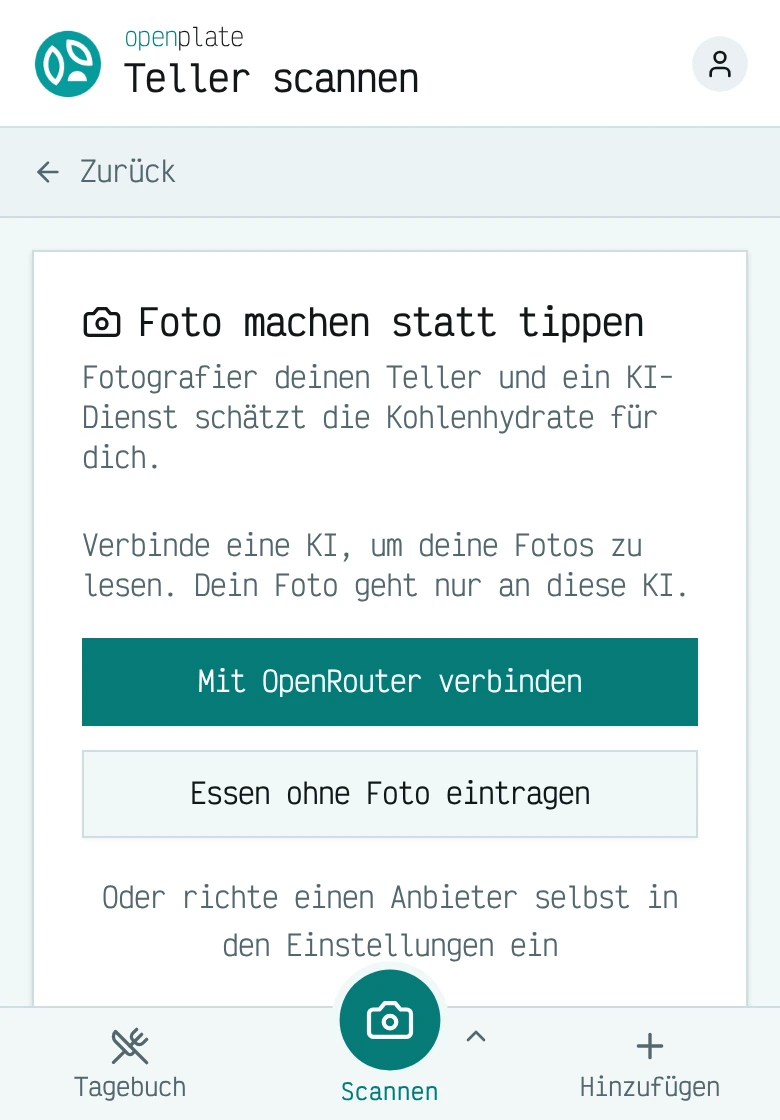This screenshot has height=1120, width=780.
Task: Expand scan options with the chevron
Action: tap(476, 1036)
